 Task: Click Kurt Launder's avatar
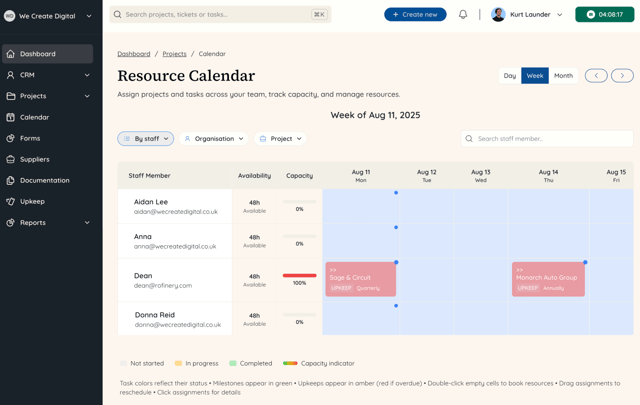coord(498,15)
